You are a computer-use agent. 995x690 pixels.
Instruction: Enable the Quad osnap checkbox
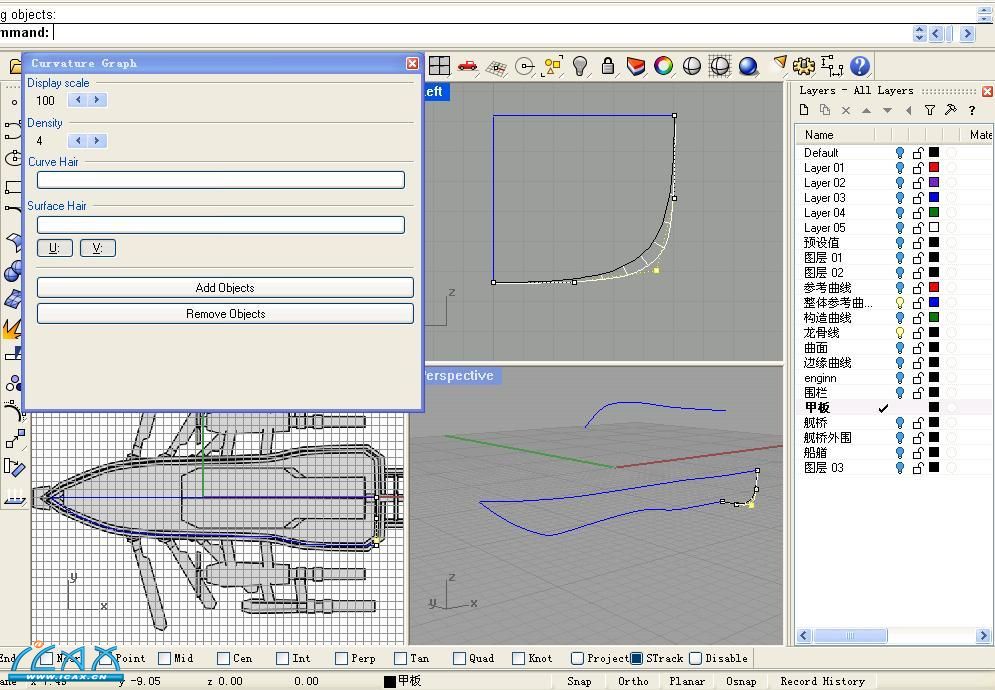click(x=459, y=658)
